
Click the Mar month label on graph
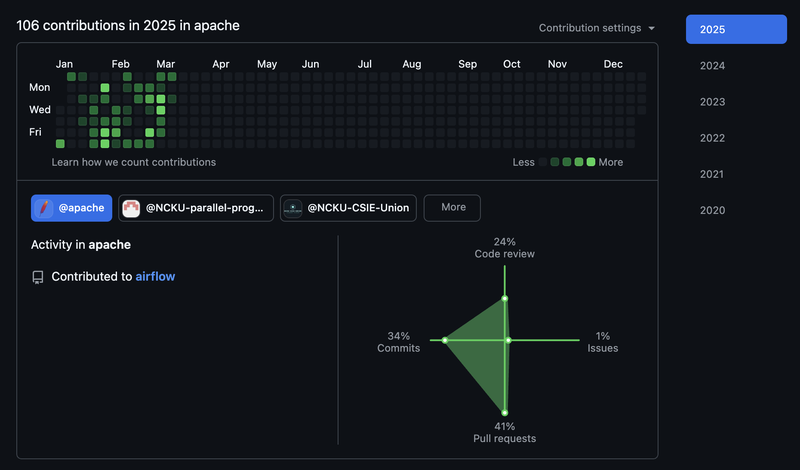pos(165,64)
